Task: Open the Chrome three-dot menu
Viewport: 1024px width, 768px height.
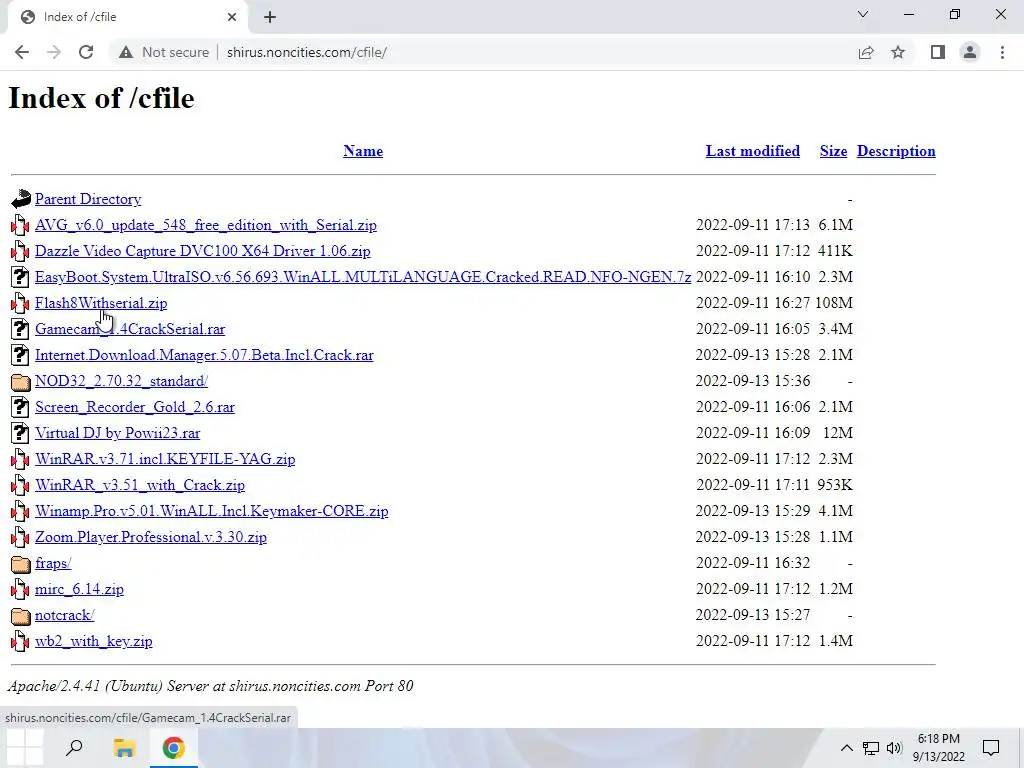Action: pyautogui.click(x=1002, y=52)
